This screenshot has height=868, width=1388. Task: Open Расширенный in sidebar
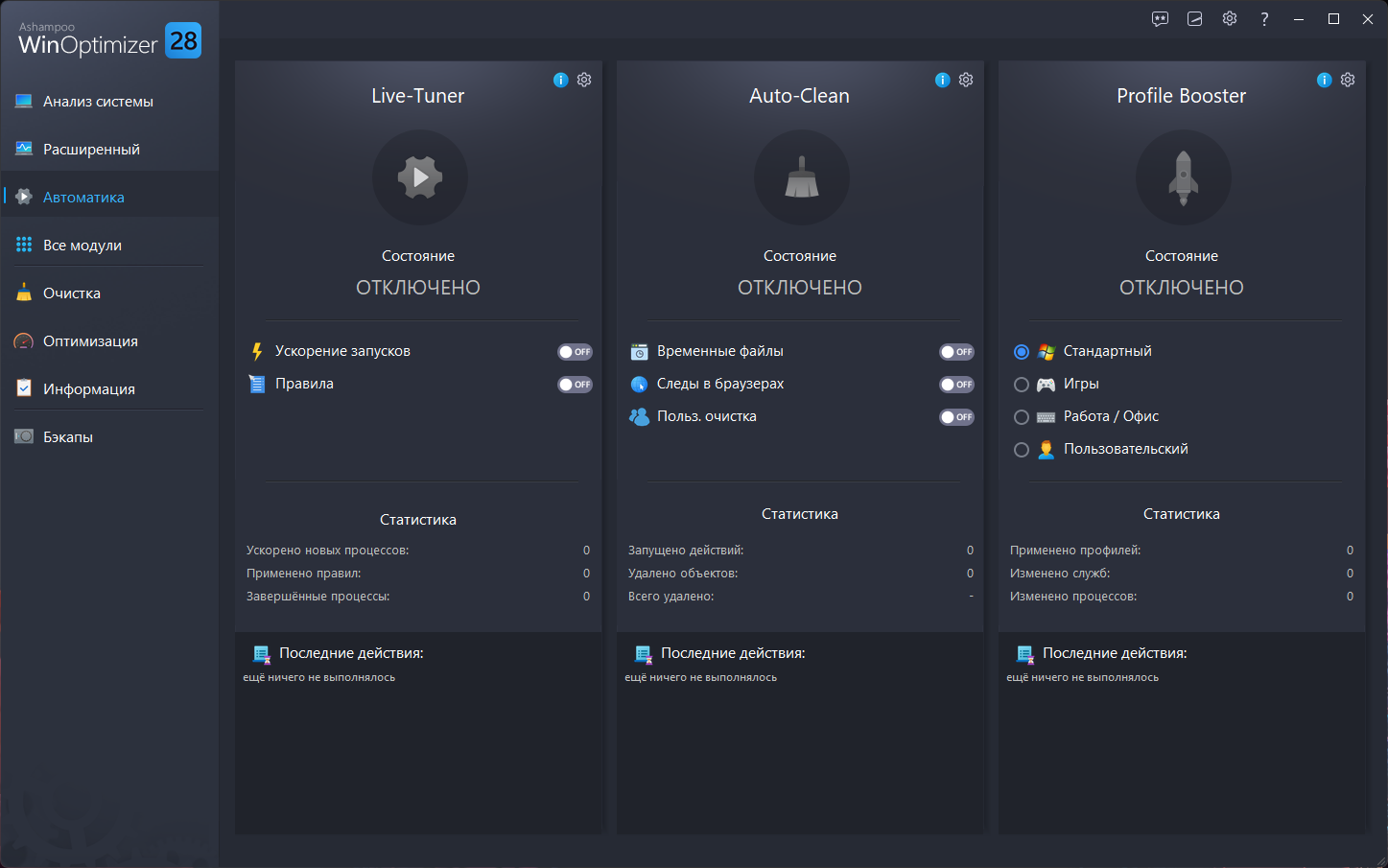coord(109,150)
